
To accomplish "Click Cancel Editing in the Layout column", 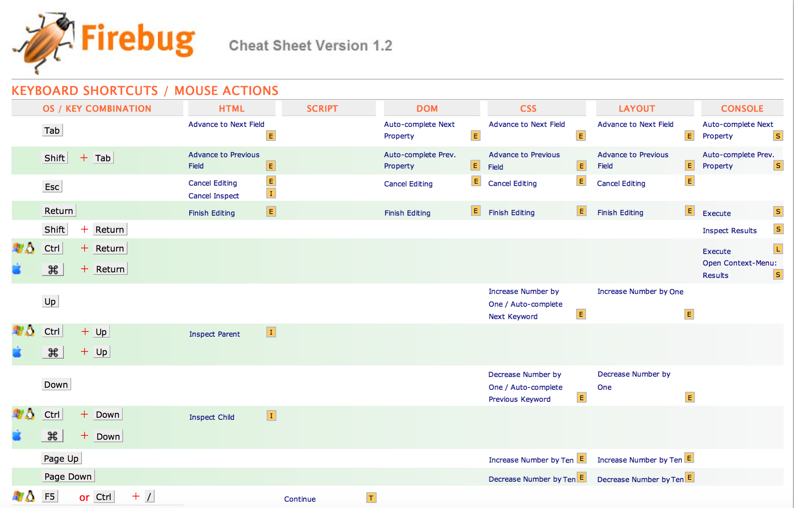I will click(621, 183).
